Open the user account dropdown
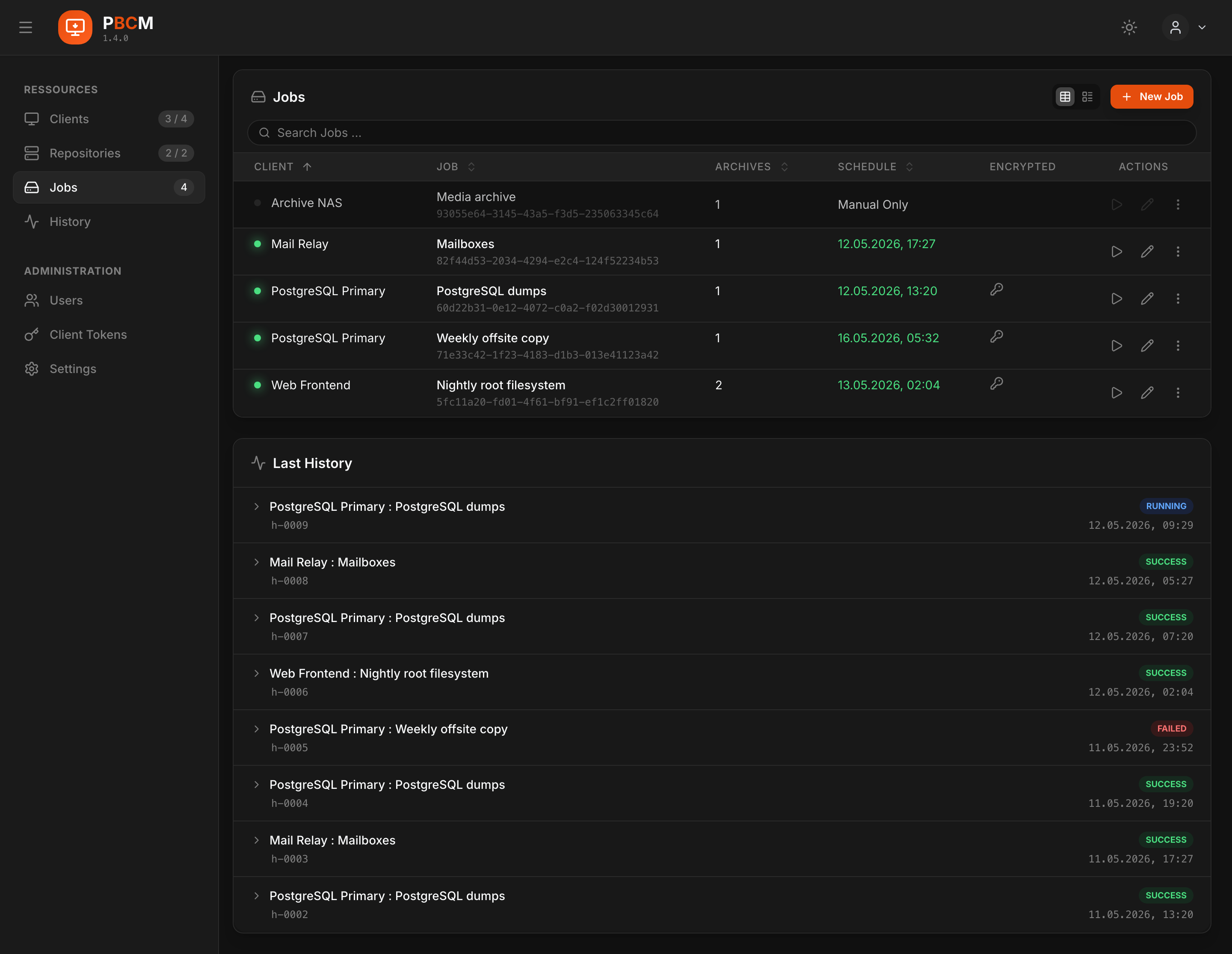Image resolution: width=1232 pixels, height=954 pixels. 1185,27
